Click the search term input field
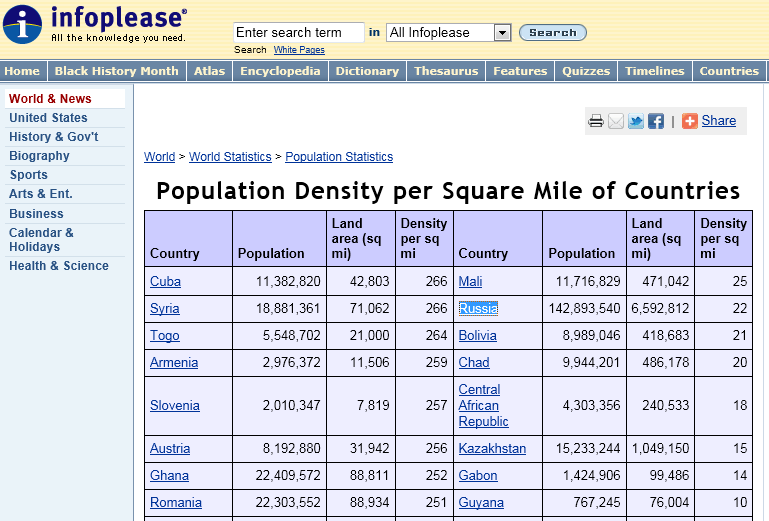The image size is (769, 521). pyautogui.click(x=299, y=33)
